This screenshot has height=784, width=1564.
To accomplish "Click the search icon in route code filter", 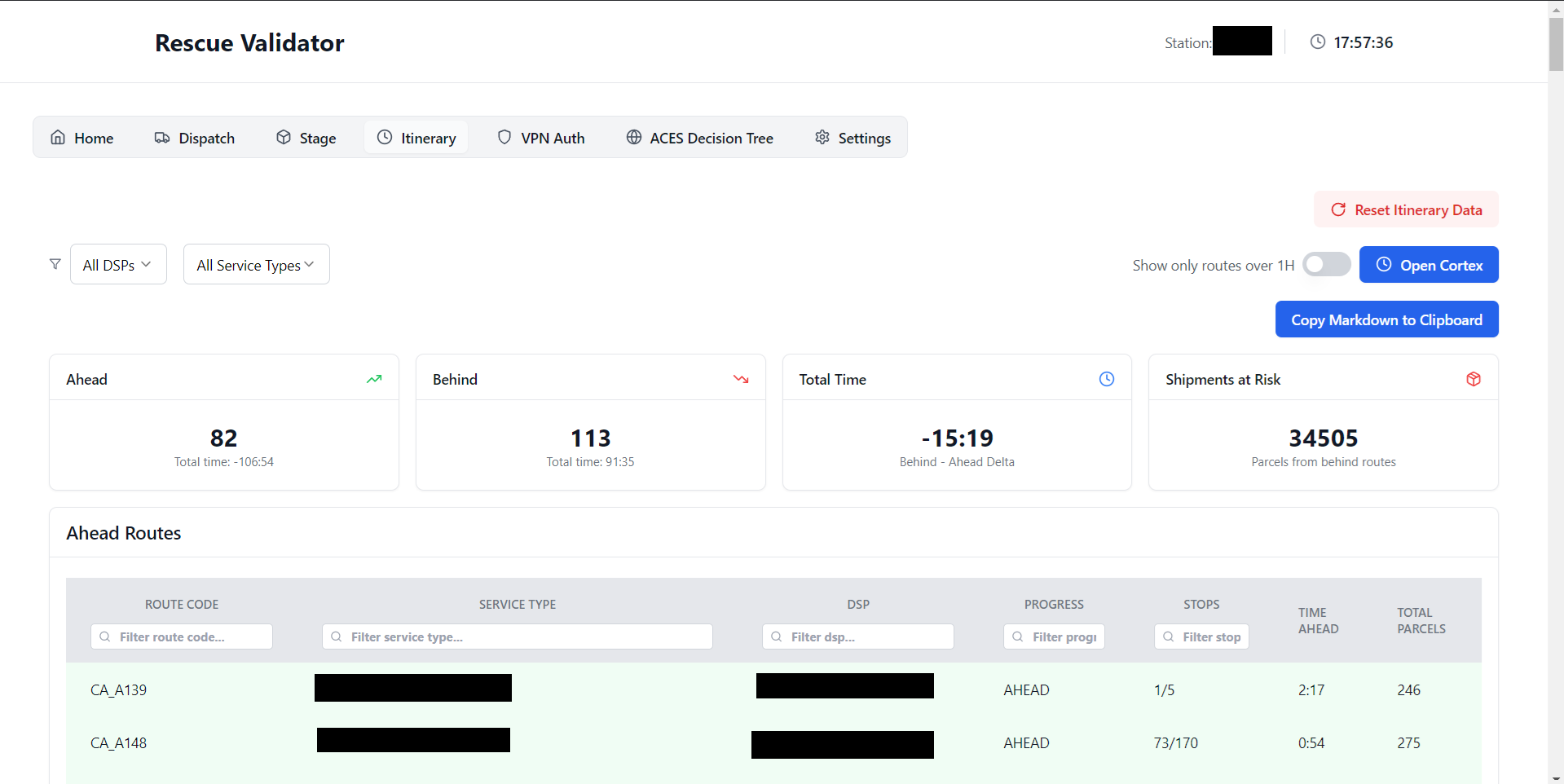I will (105, 636).
